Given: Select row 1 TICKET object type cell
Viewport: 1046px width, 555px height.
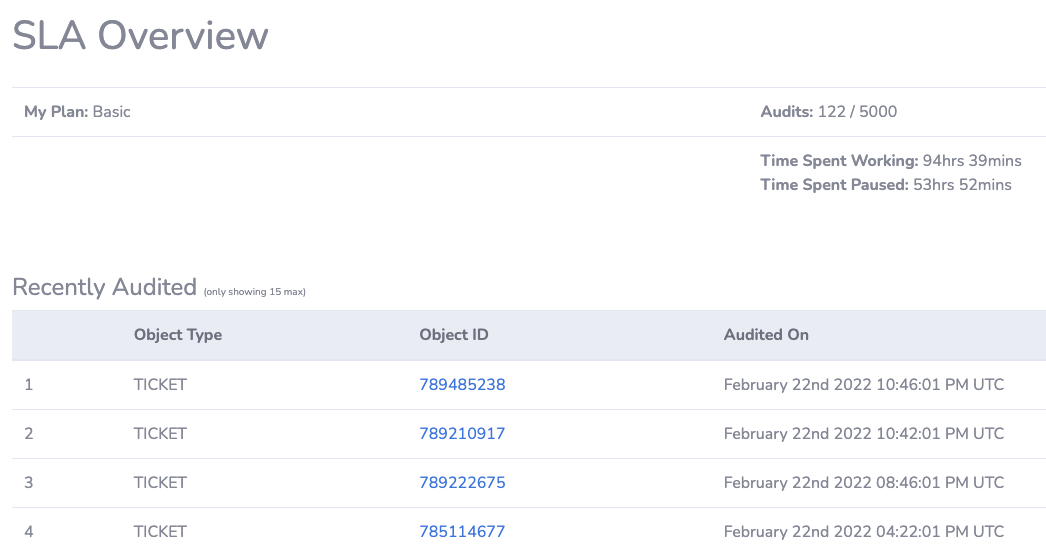Looking at the screenshot, I should 160,385.
